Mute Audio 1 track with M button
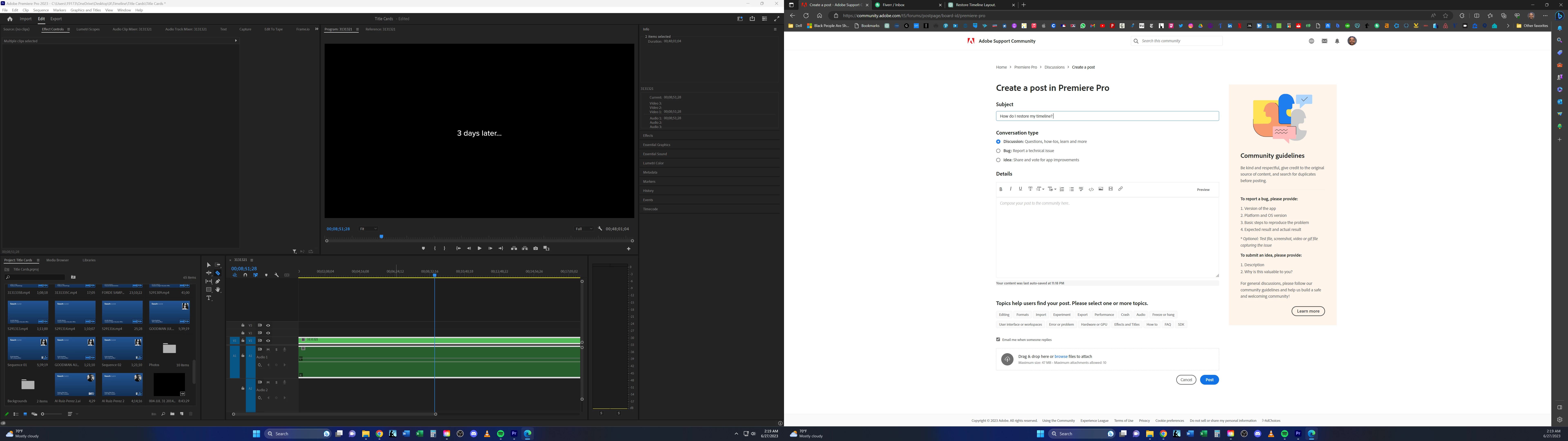Screen dimensions: 1568x441 coord(268,350)
